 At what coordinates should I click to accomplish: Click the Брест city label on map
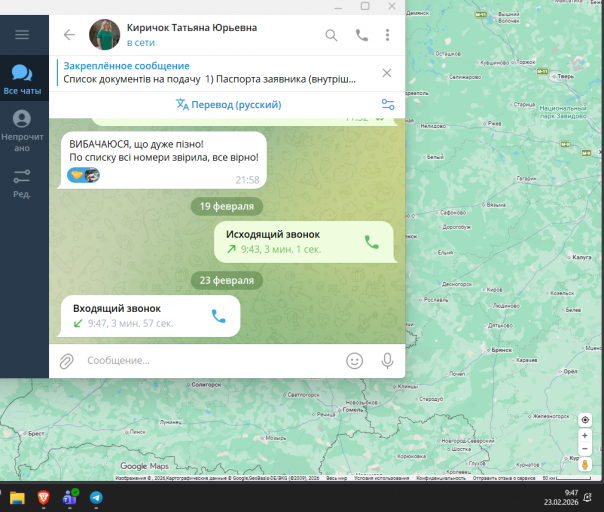pos(36,433)
